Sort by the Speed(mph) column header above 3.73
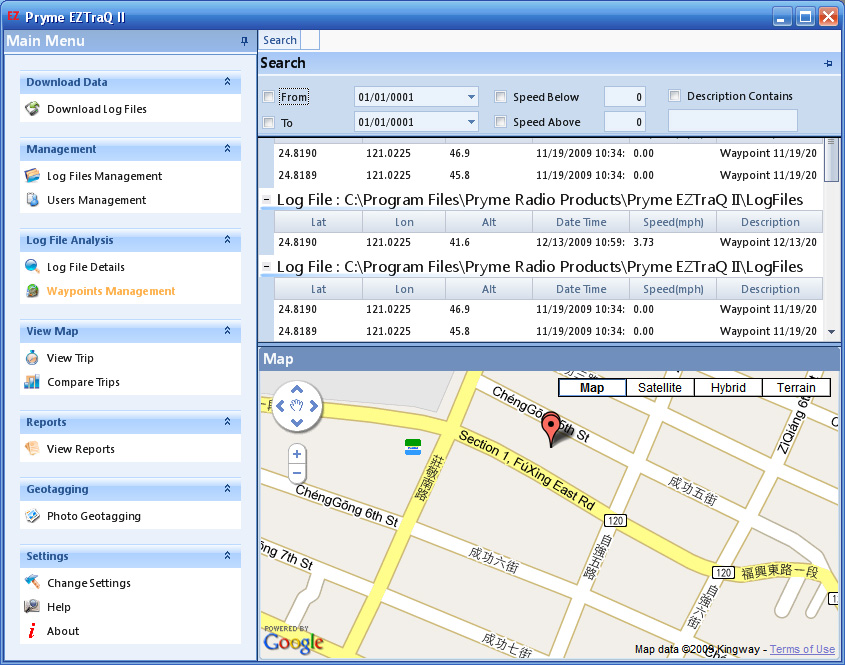The width and height of the screenshot is (845, 665). pos(673,222)
